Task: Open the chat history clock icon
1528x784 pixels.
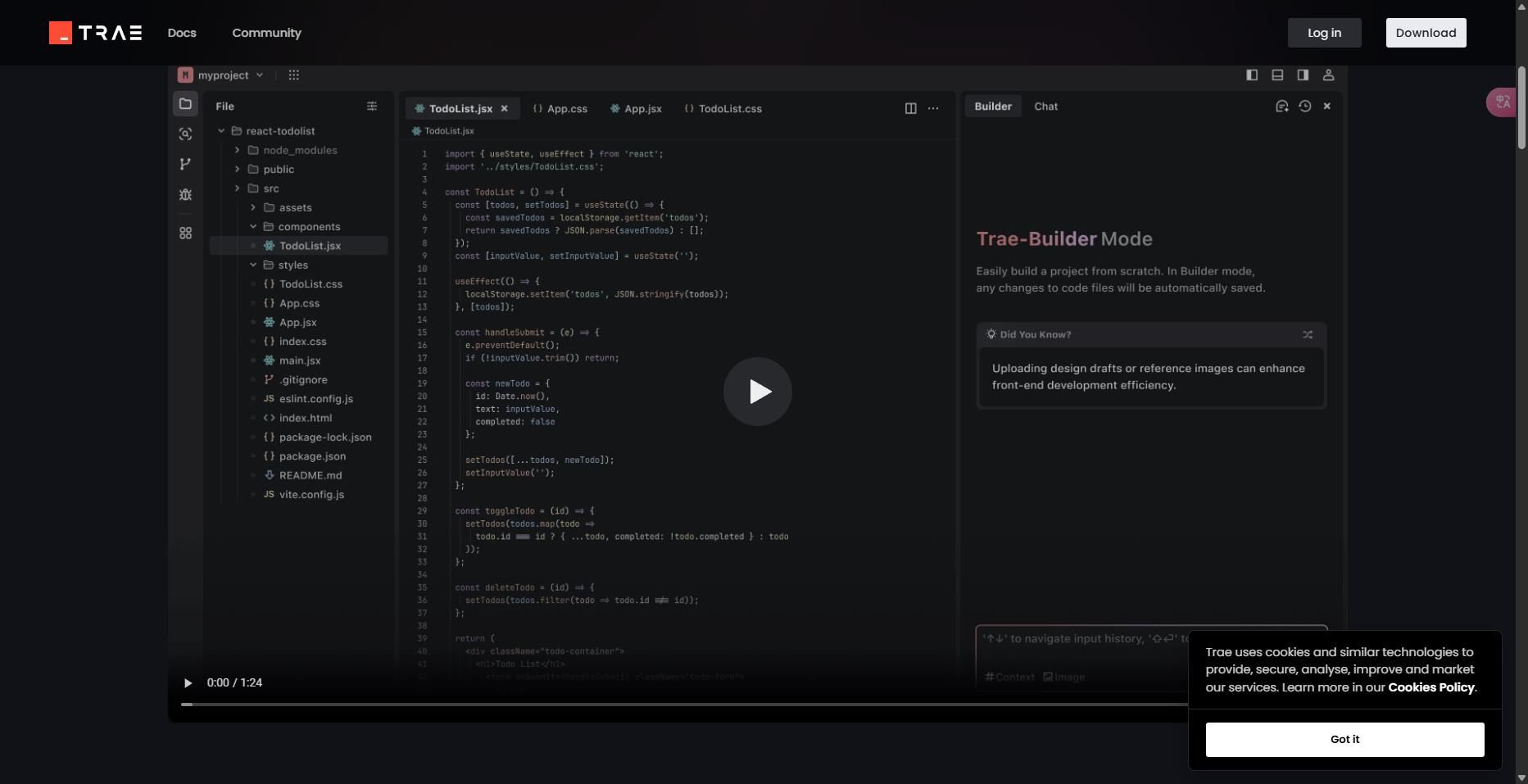Action: click(1305, 106)
